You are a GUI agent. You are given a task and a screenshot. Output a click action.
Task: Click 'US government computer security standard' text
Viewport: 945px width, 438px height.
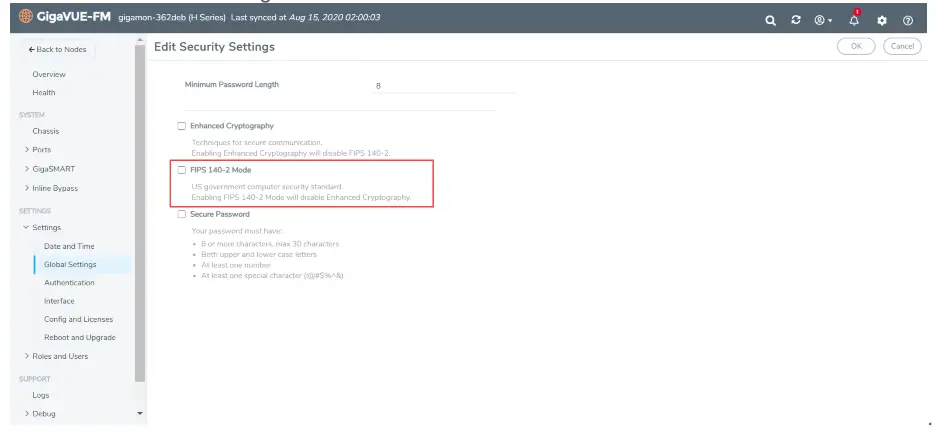coord(266,187)
